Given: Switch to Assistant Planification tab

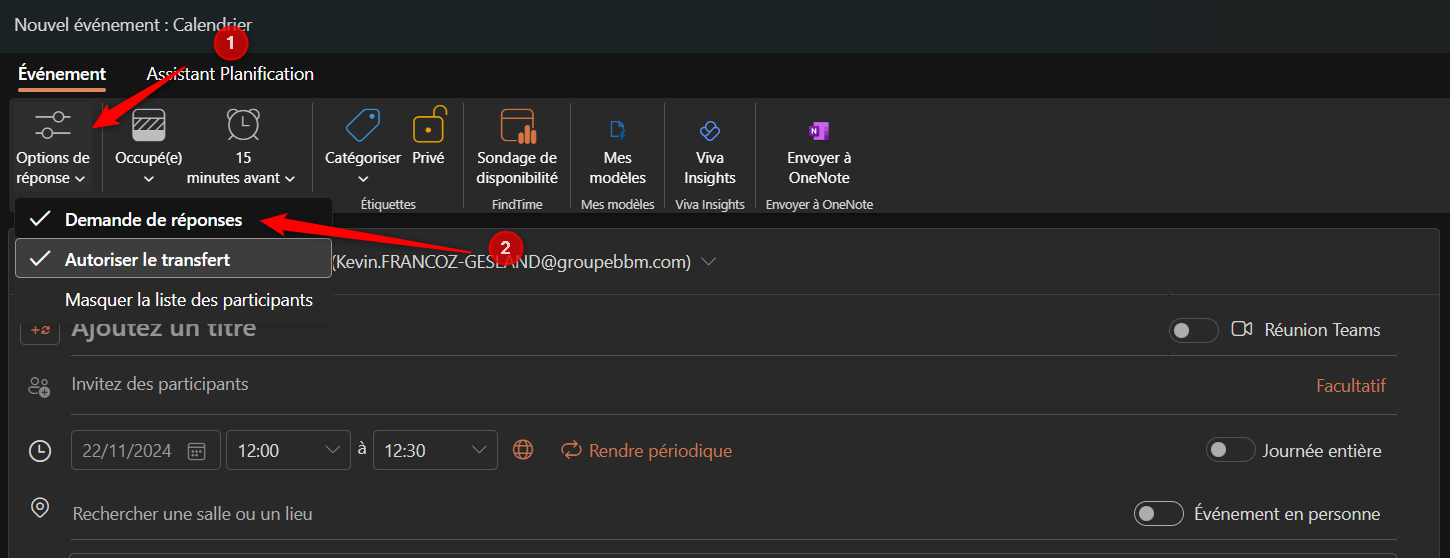Looking at the screenshot, I should pos(230,74).
